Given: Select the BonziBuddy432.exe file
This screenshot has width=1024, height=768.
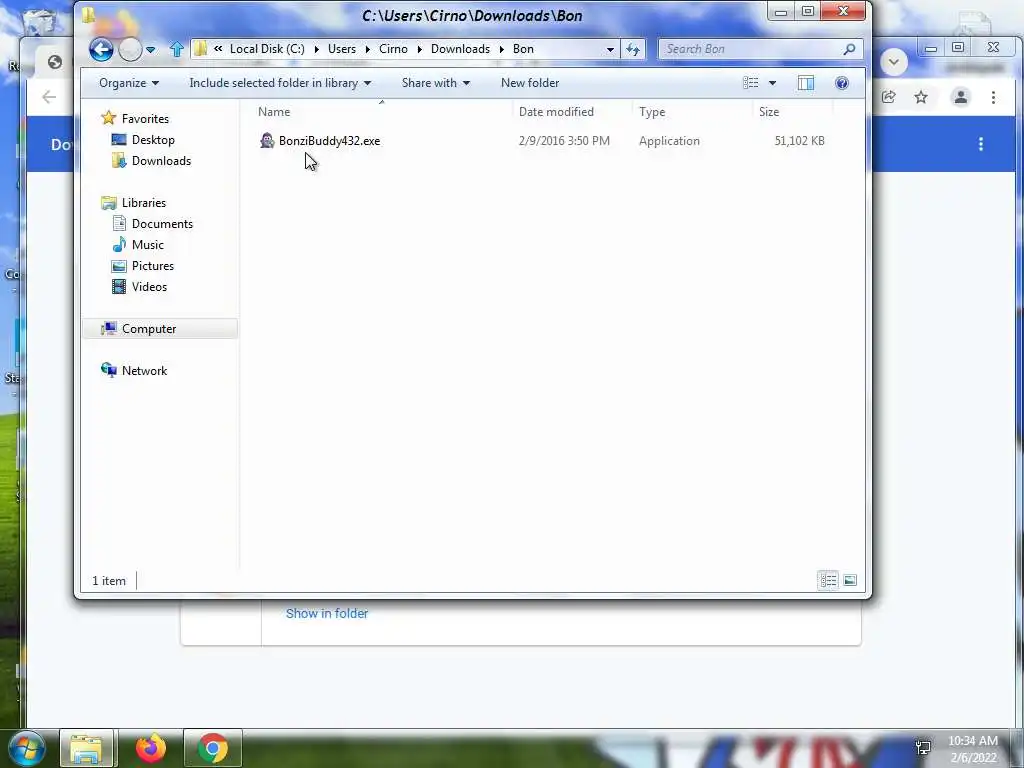Looking at the screenshot, I should 329,140.
